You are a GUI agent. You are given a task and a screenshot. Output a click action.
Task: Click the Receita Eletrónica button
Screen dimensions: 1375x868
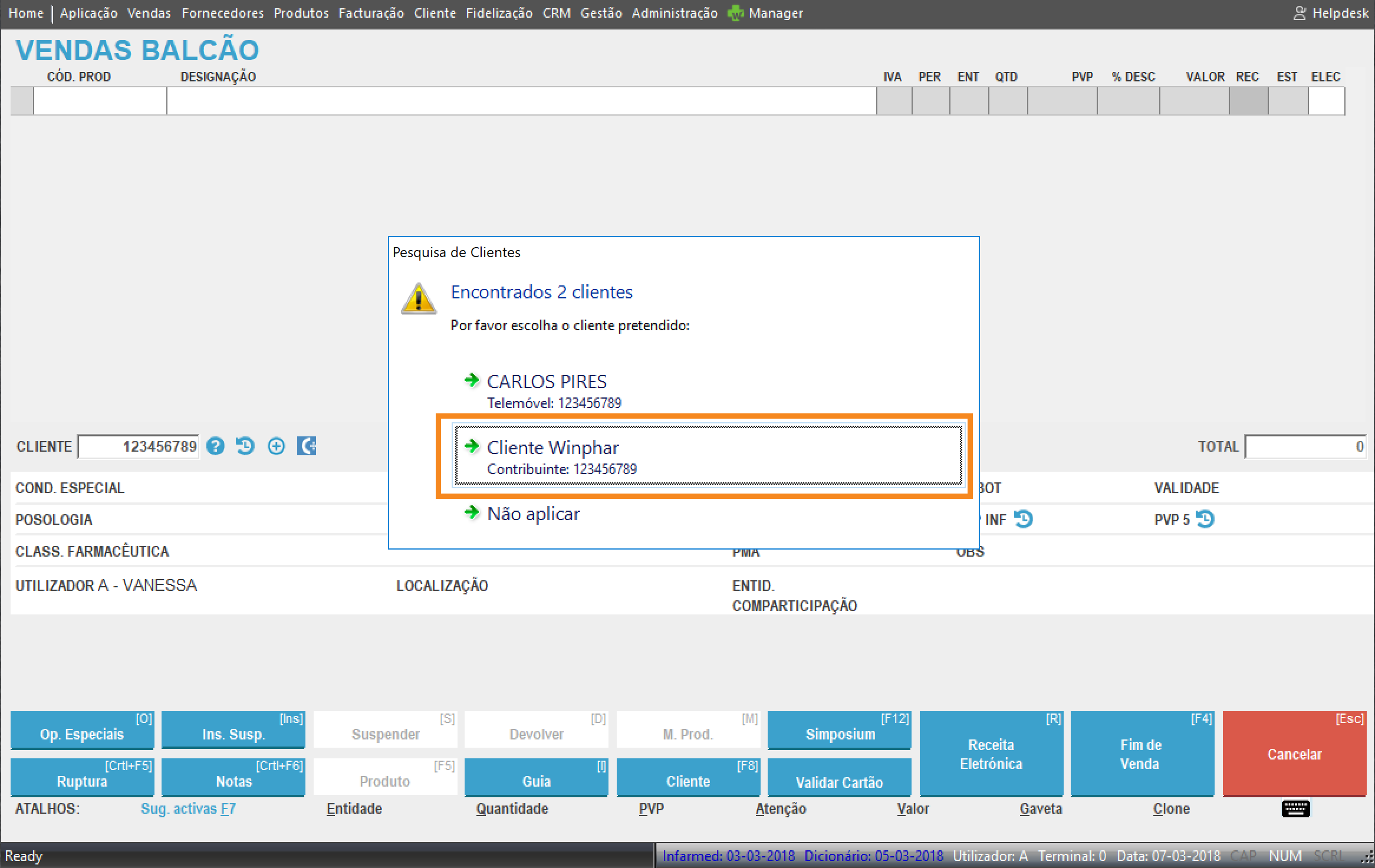991,754
